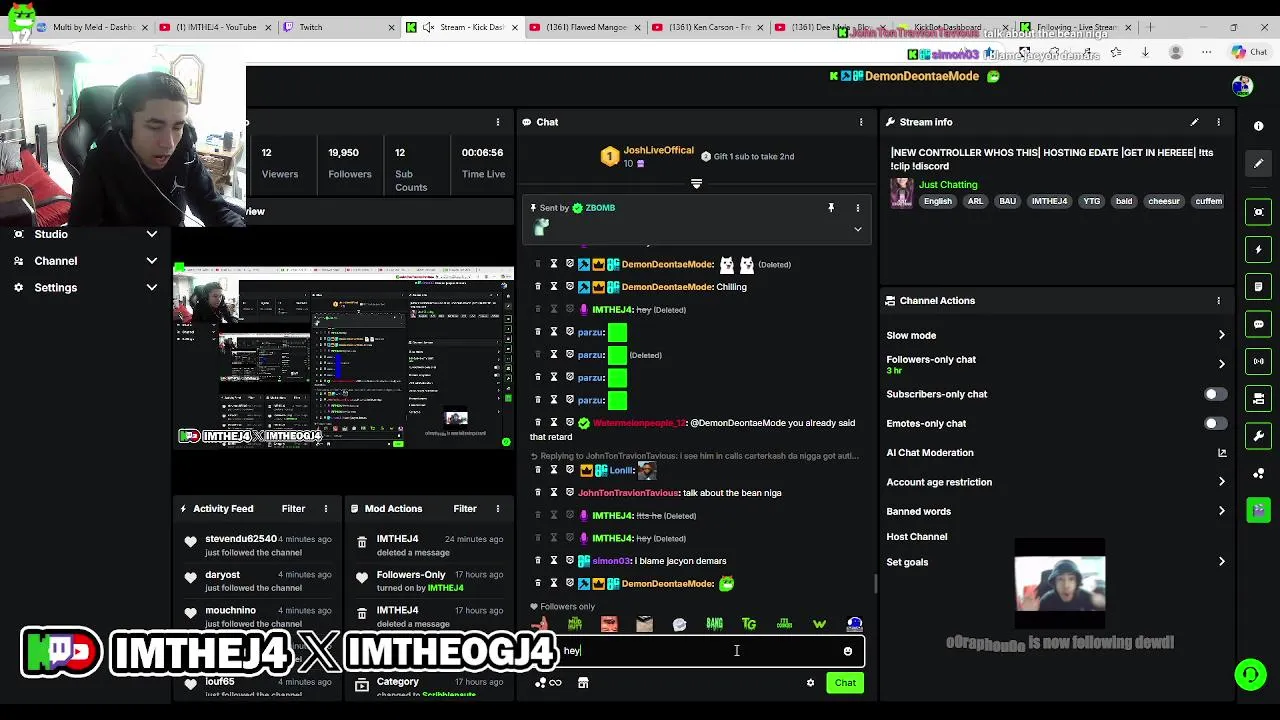Screen dimensions: 1280x720
Task: Open the Just Chatting category link
Action: pyautogui.click(x=948, y=185)
